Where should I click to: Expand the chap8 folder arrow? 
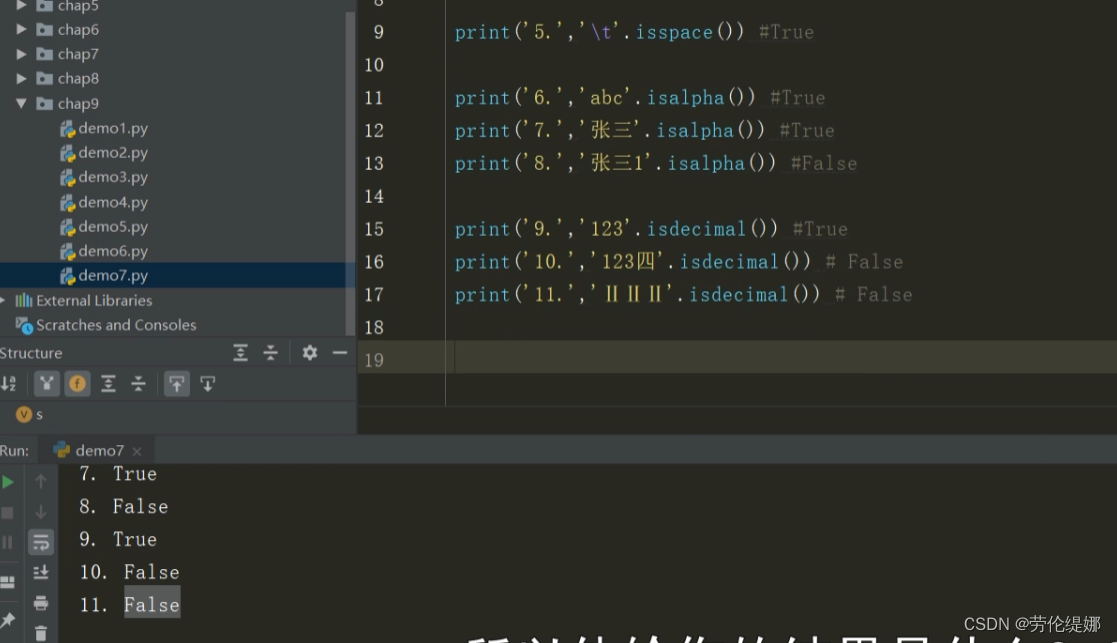tap(21, 78)
